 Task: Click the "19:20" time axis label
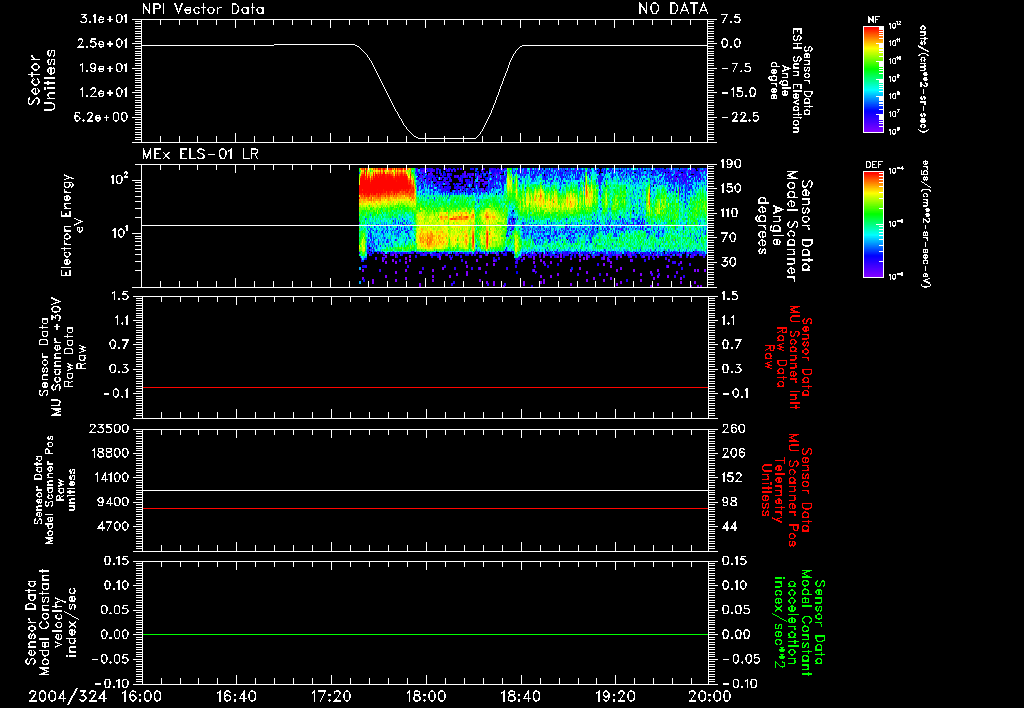coord(615,696)
